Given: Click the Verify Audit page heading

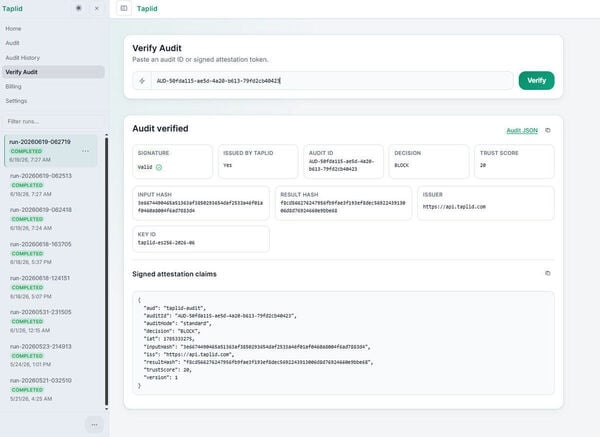Looking at the screenshot, I should coord(157,48).
